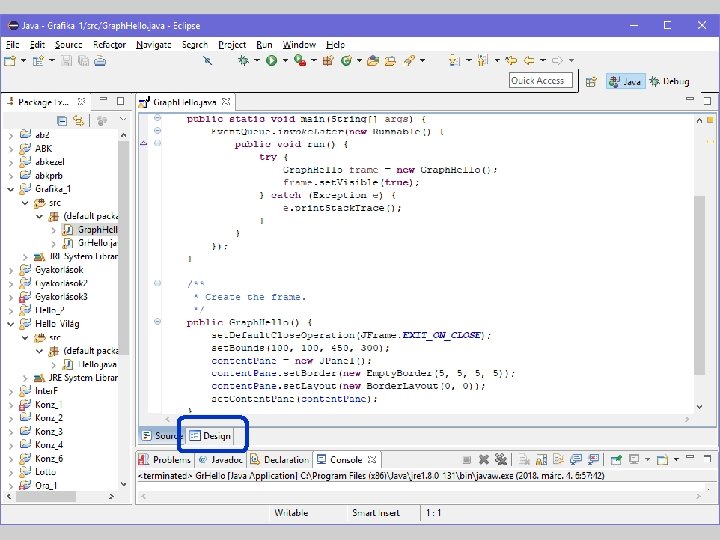Switch to the Design tab
The height and width of the screenshot is (540, 720).
211,435
